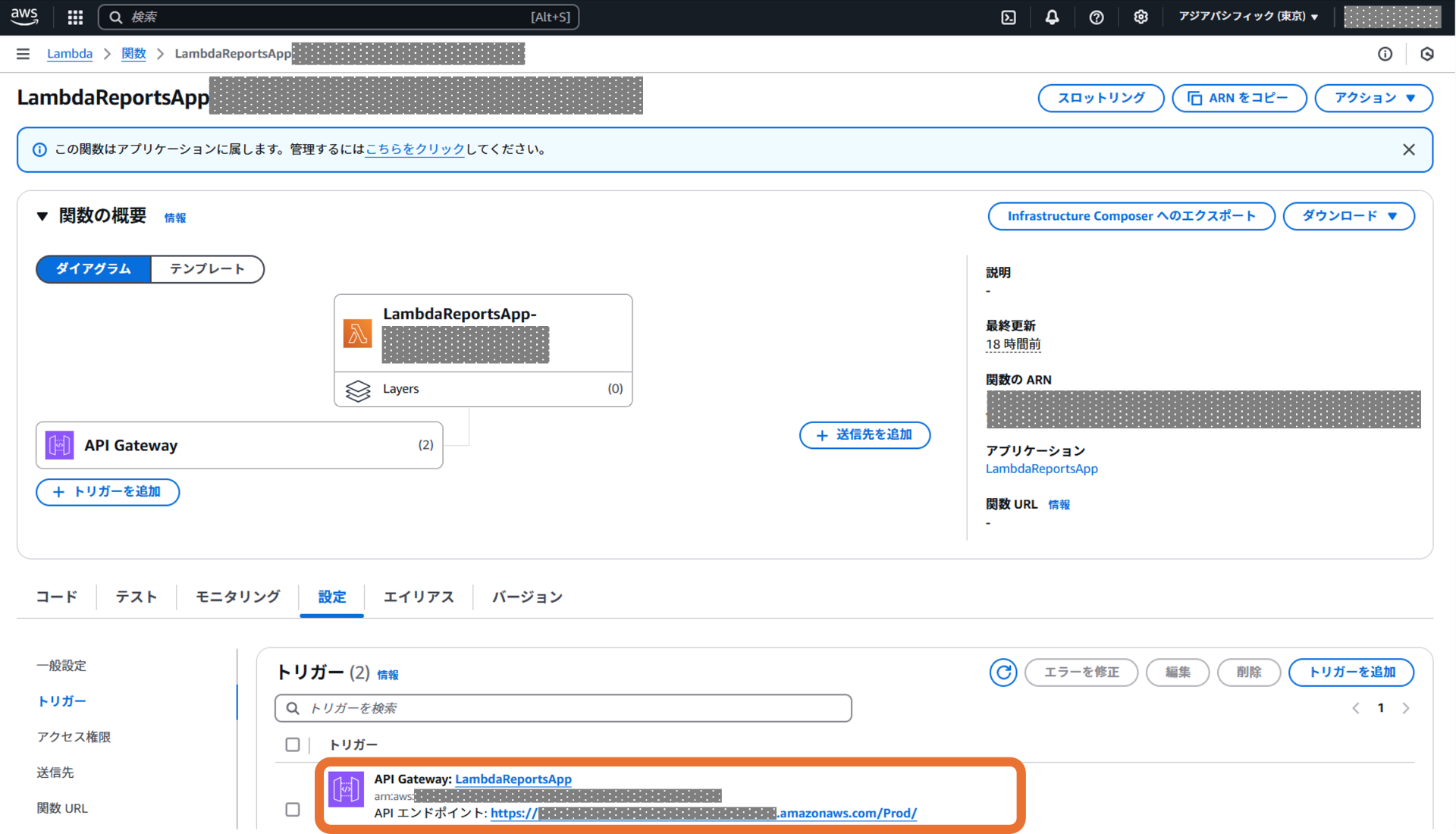Click トリガーを追加 in the triggers panel
Image resolution: width=1456 pixels, height=834 pixels.
[x=1351, y=673]
